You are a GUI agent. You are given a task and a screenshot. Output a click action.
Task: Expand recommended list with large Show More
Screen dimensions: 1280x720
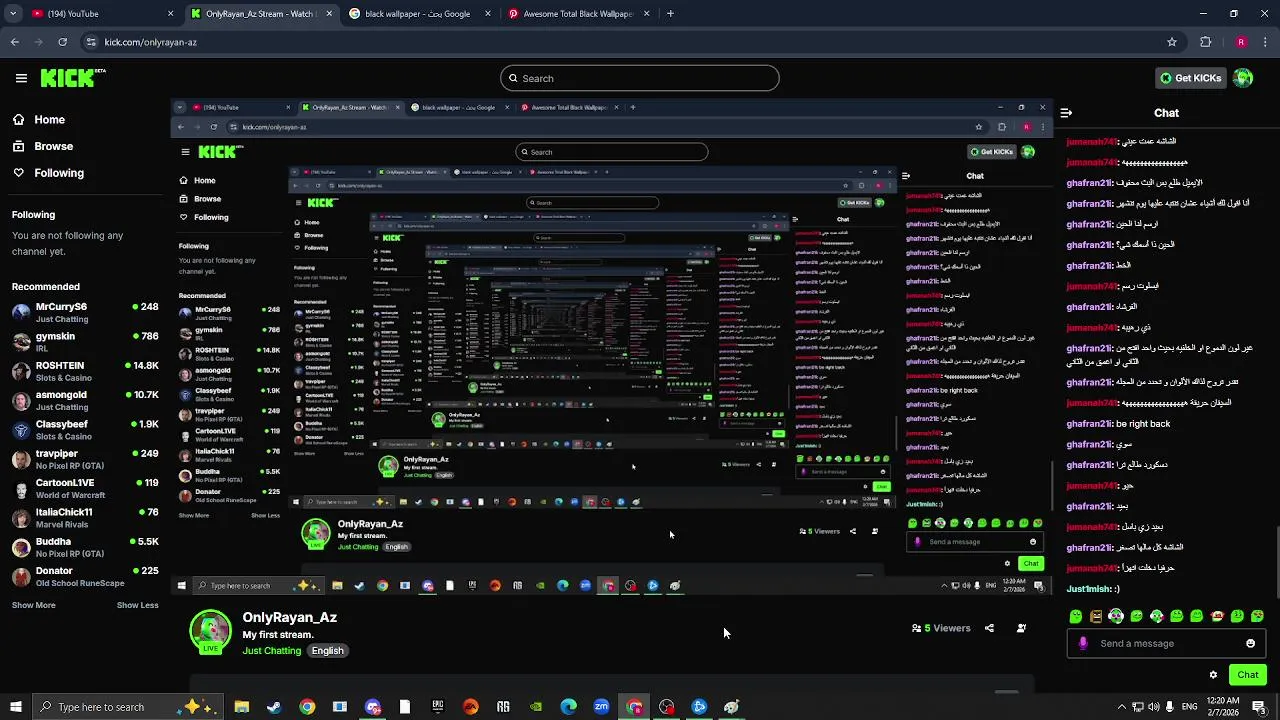point(33,605)
